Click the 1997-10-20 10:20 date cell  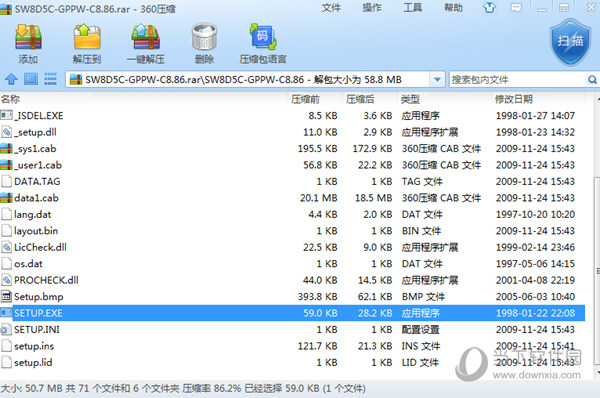[535, 214]
